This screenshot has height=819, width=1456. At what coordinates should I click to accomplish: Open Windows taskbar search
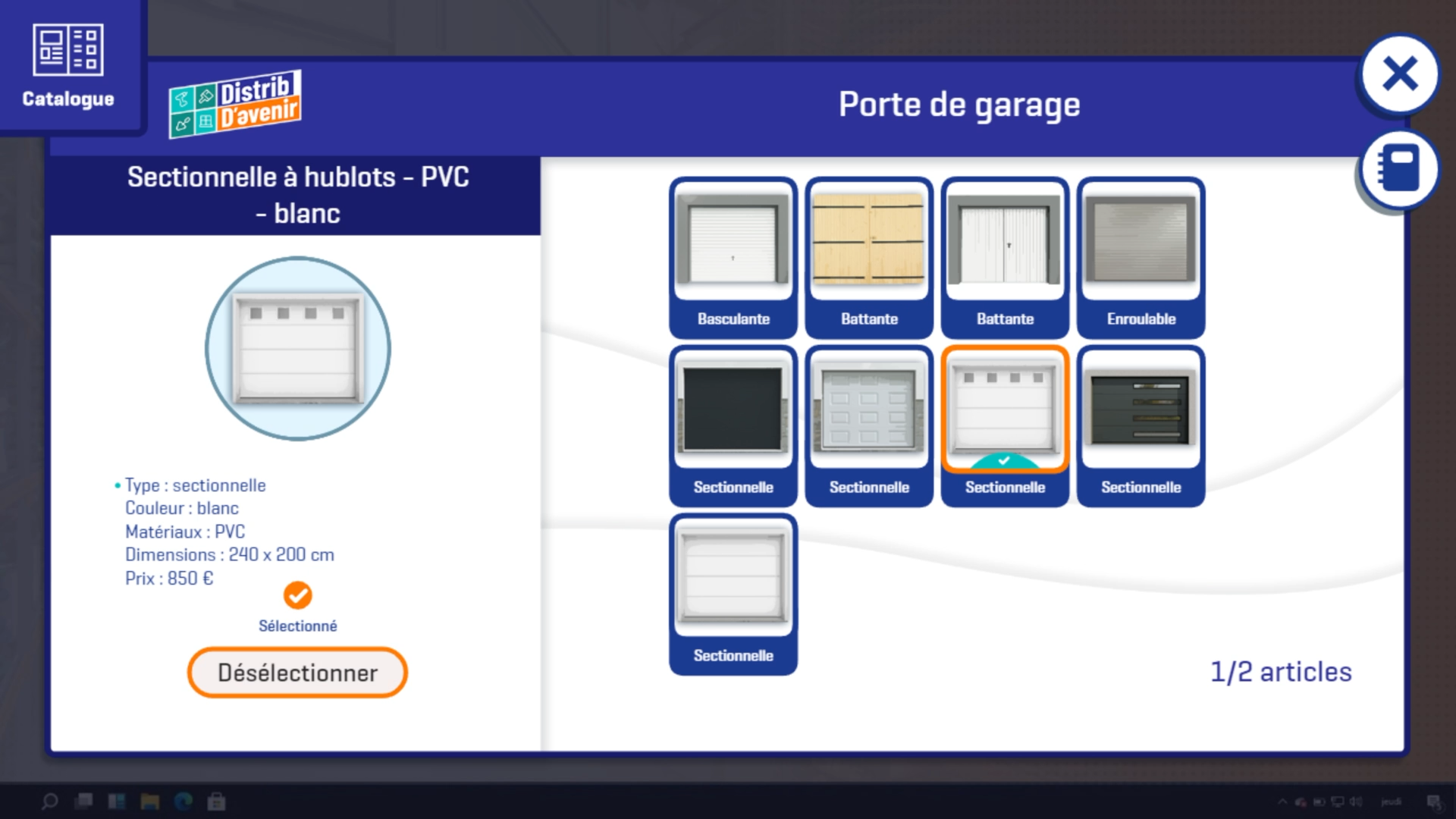coord(49,802)
